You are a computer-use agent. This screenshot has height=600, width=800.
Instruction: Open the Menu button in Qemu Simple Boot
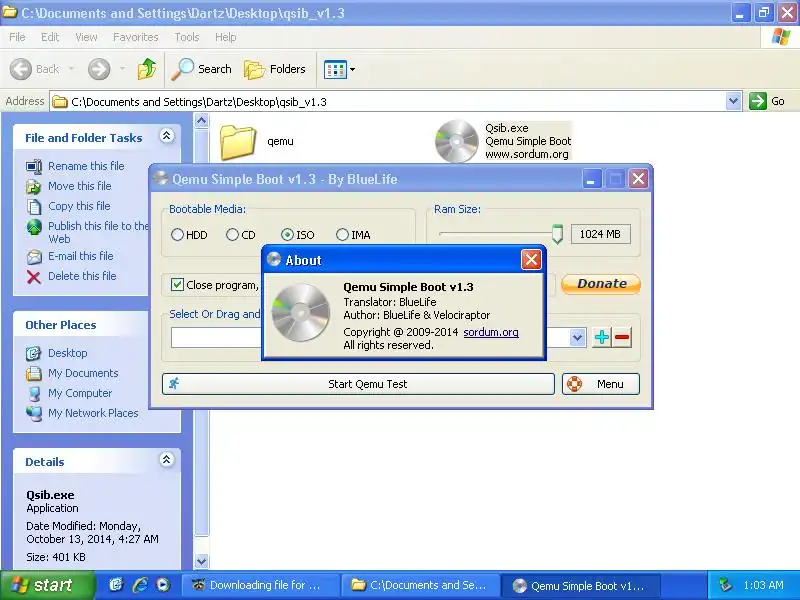coord(601,384)
